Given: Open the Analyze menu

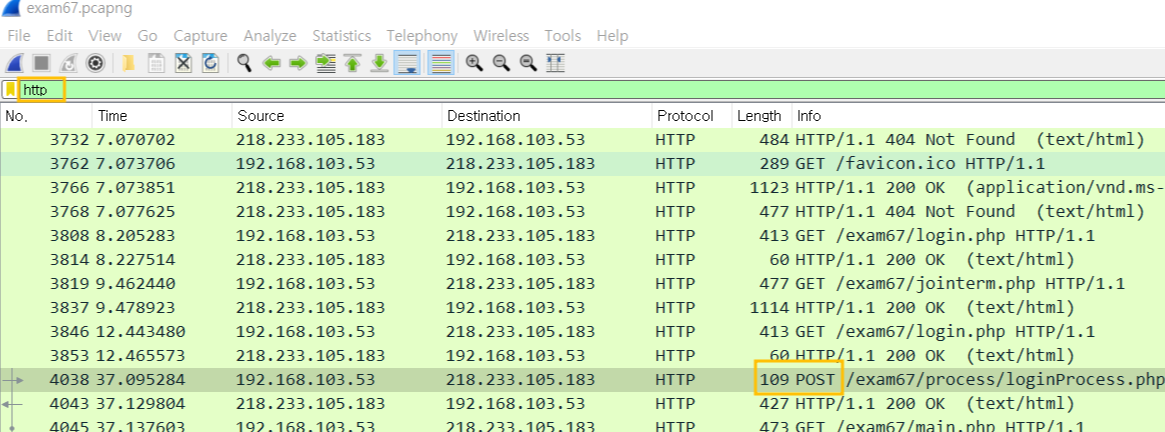Looking at the screenshot, I should (x=270, y=36).
